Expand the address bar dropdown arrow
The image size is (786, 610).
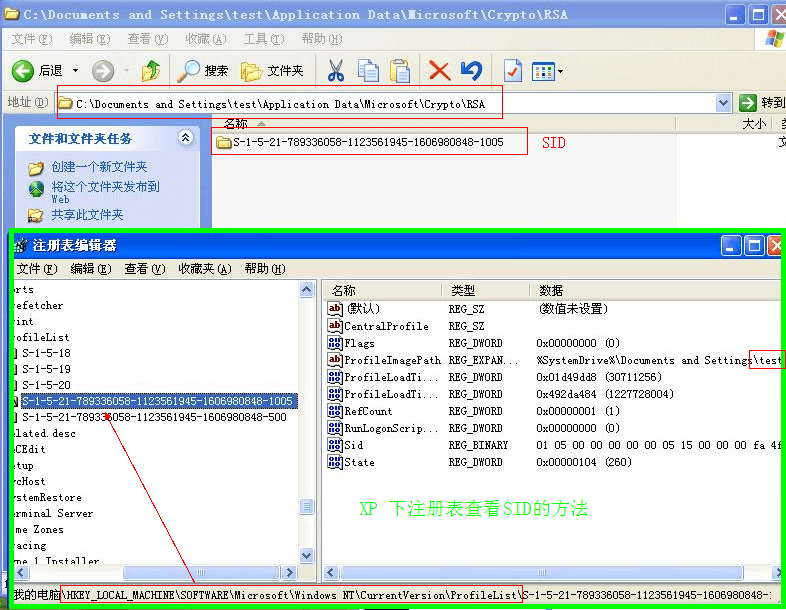pyautogui.click(x=724, y=103)
